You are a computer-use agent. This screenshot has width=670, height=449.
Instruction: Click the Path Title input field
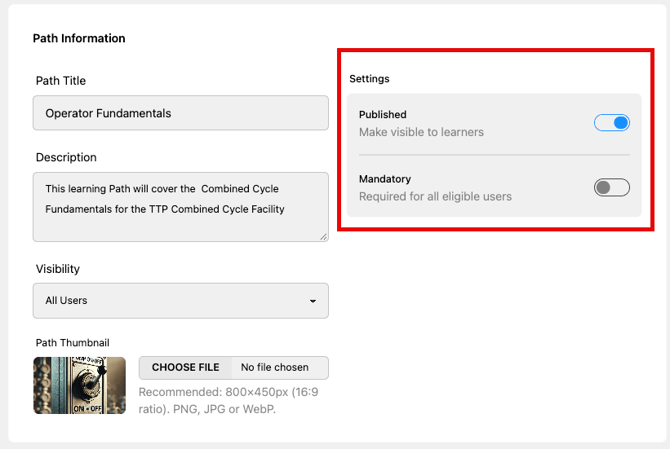[x=181, y=113]
